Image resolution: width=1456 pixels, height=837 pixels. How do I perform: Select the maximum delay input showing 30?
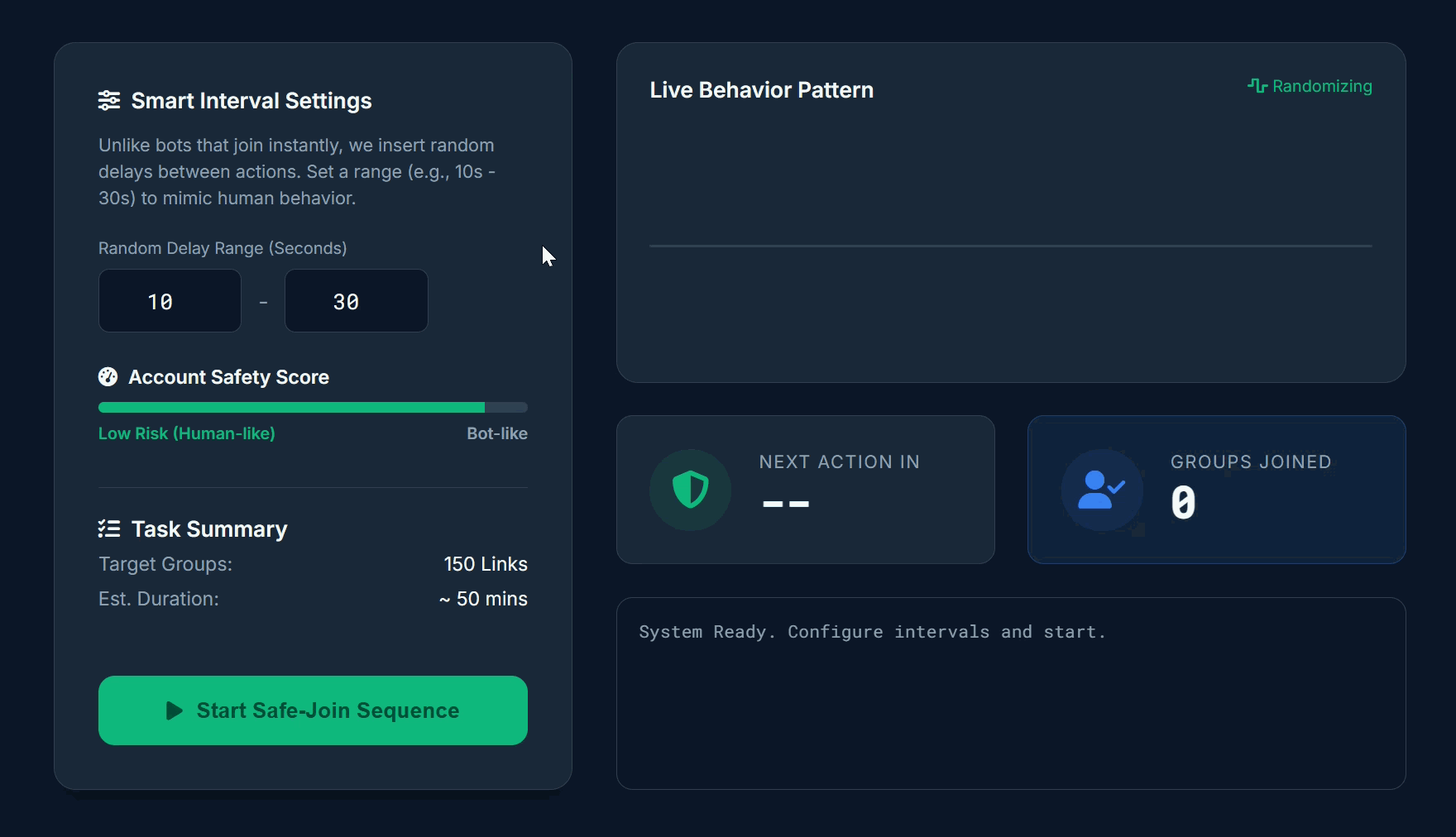coord(356,300)
